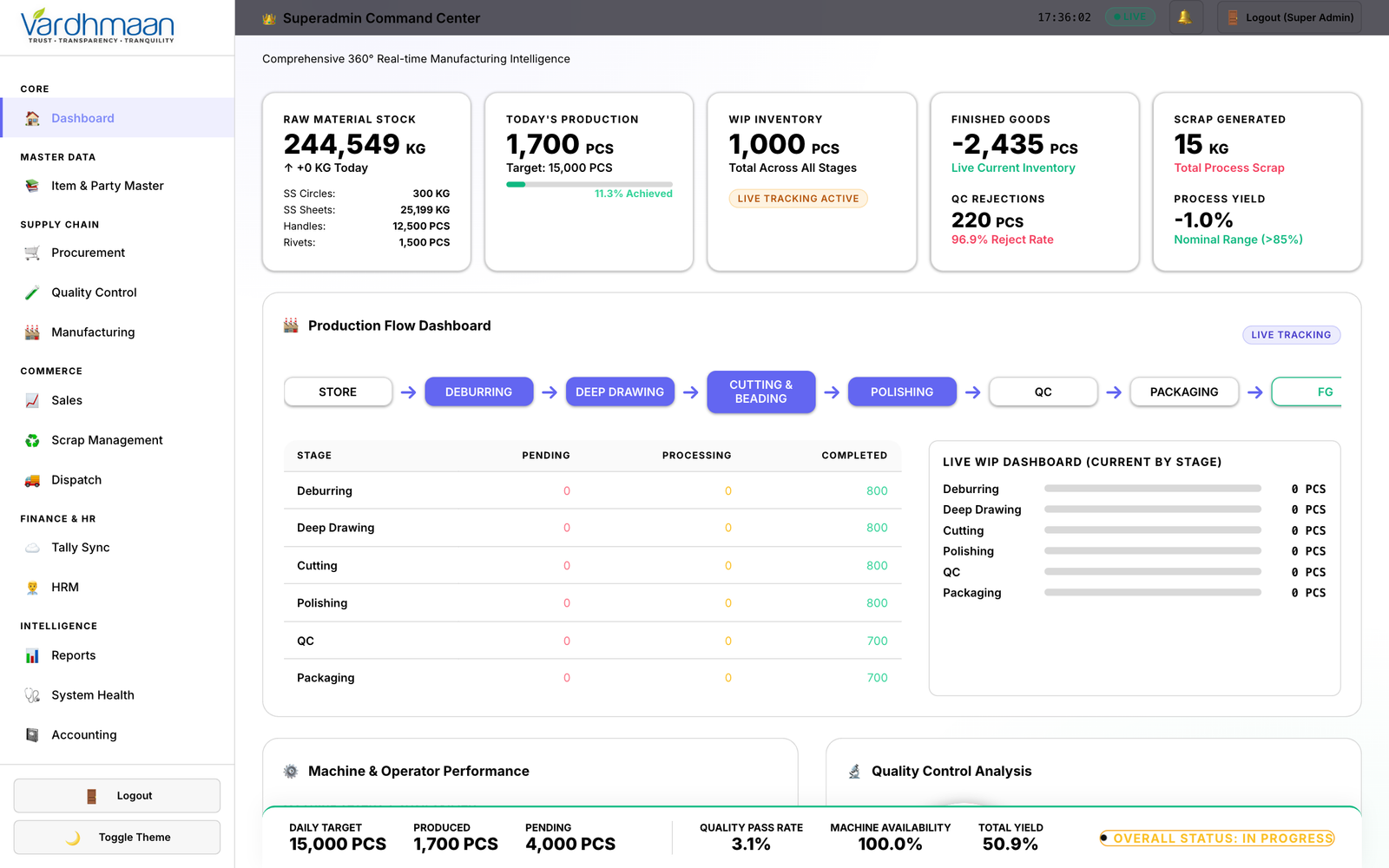Click the COMPLETED column header
Screen dimensions: 1389x868
click(854, 456)
